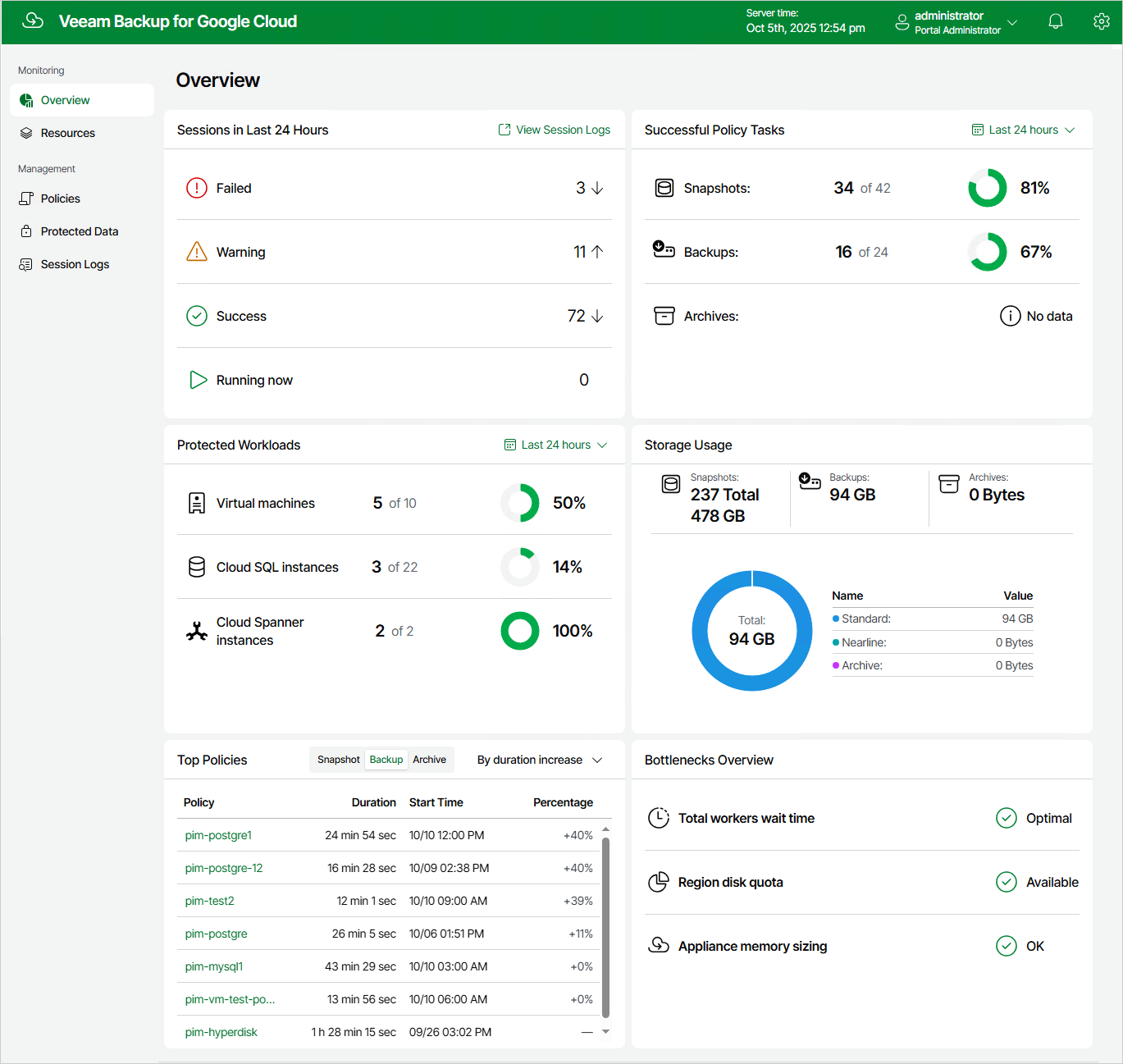Screen dimensions: 1123x1064
Task: Open Resources in the sidebar
Action: click(x=82, y=133)
